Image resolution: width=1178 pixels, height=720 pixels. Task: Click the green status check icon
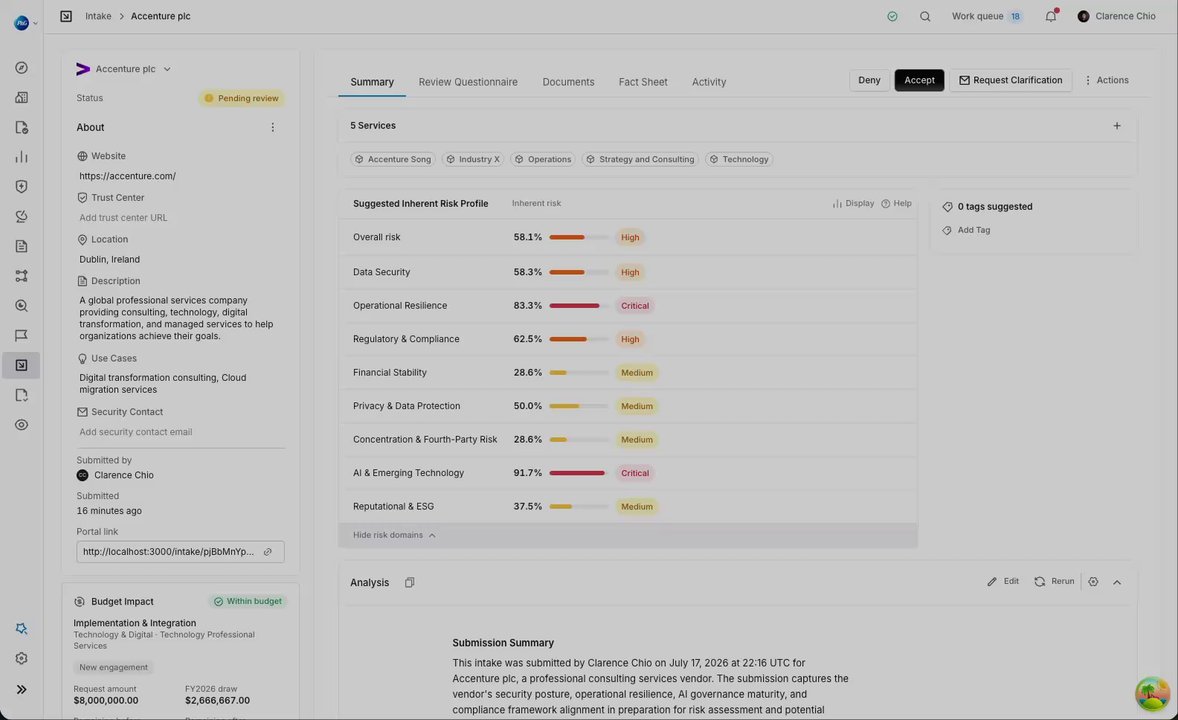[x=892, y=17]
